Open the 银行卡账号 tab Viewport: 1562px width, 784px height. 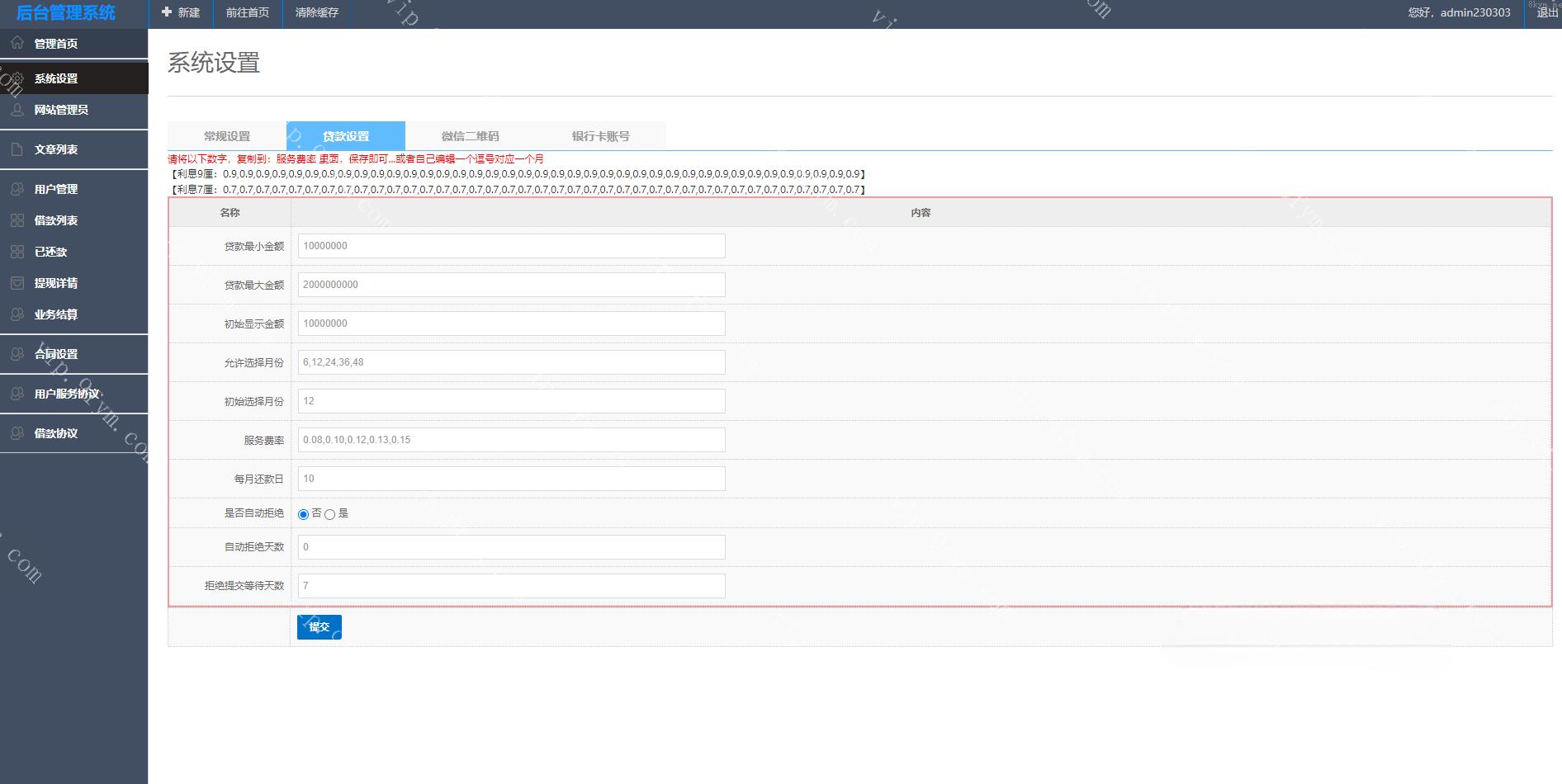point(600,136)
